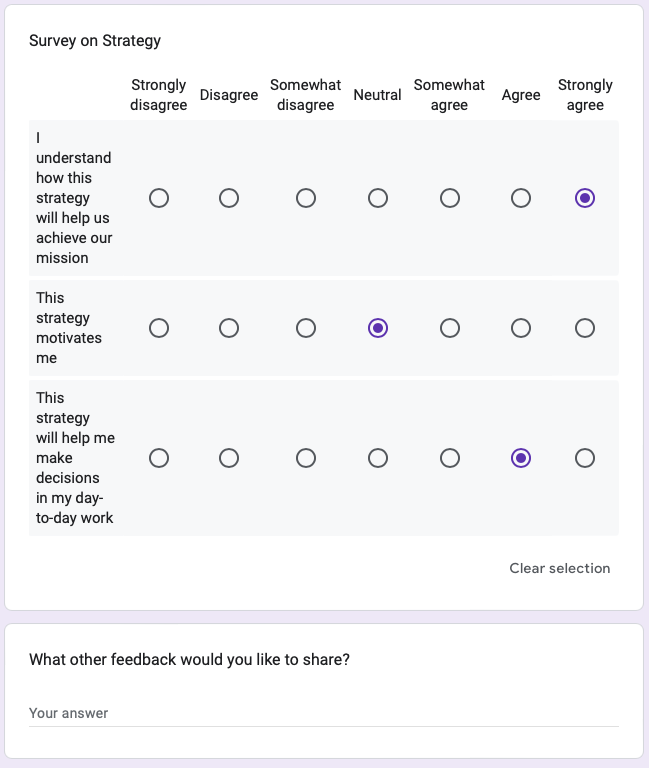Pick Neutral for day-to-day decisions row

(378, 458)
